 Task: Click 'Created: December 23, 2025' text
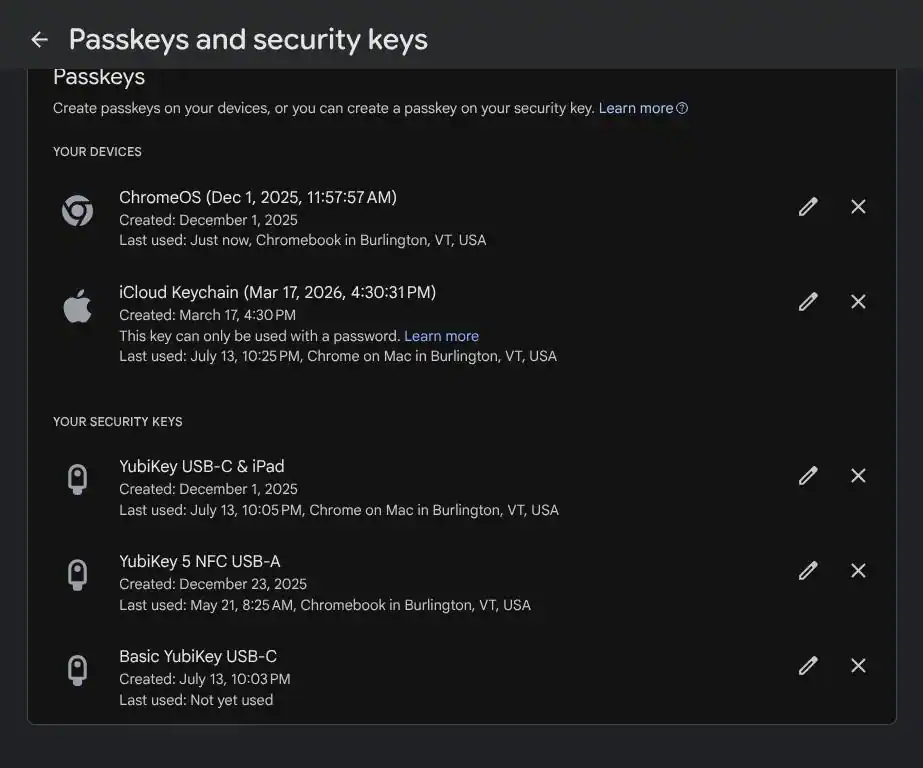pos(213,584)
